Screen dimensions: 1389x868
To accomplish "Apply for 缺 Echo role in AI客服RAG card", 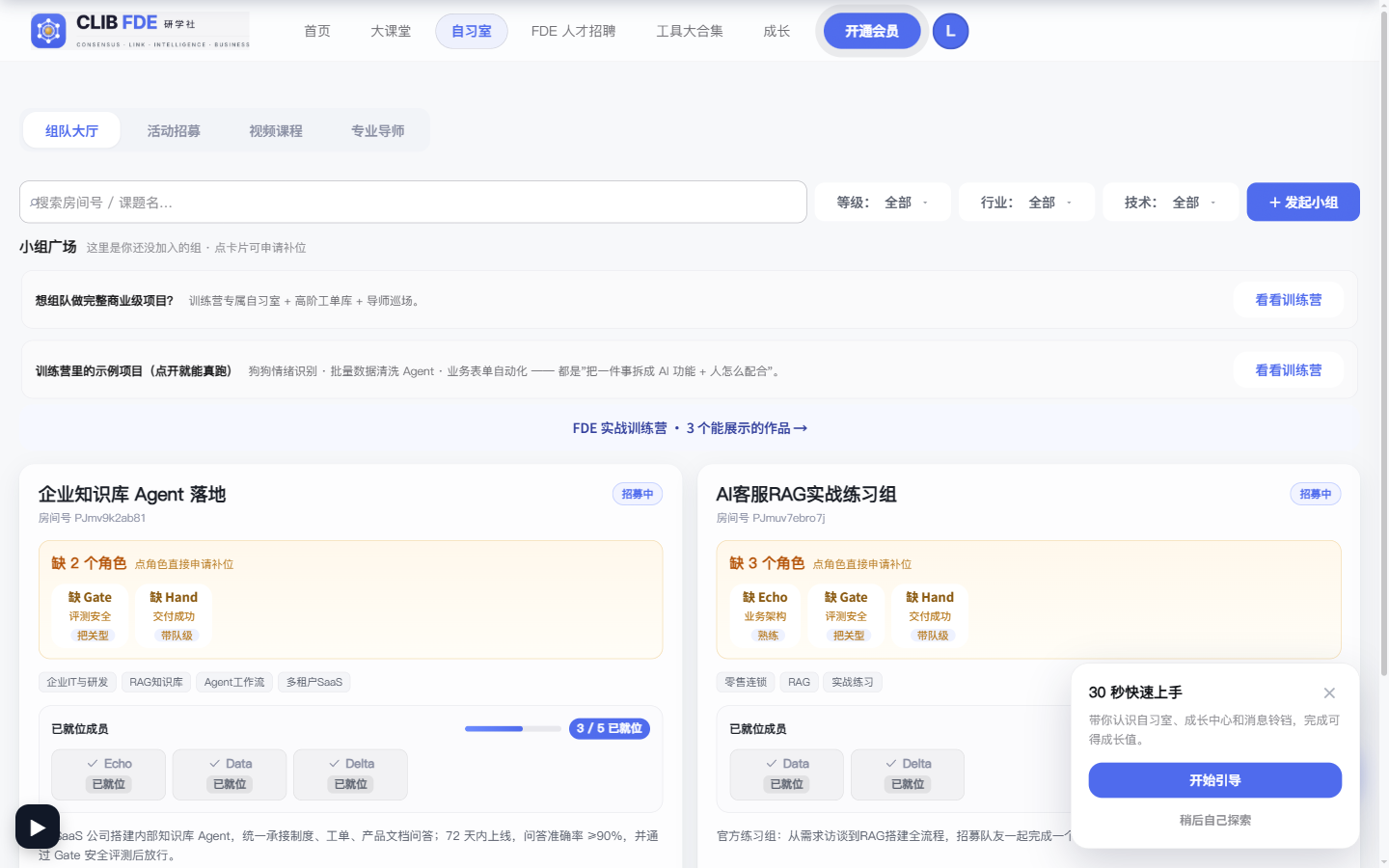I will click(765, 614).
